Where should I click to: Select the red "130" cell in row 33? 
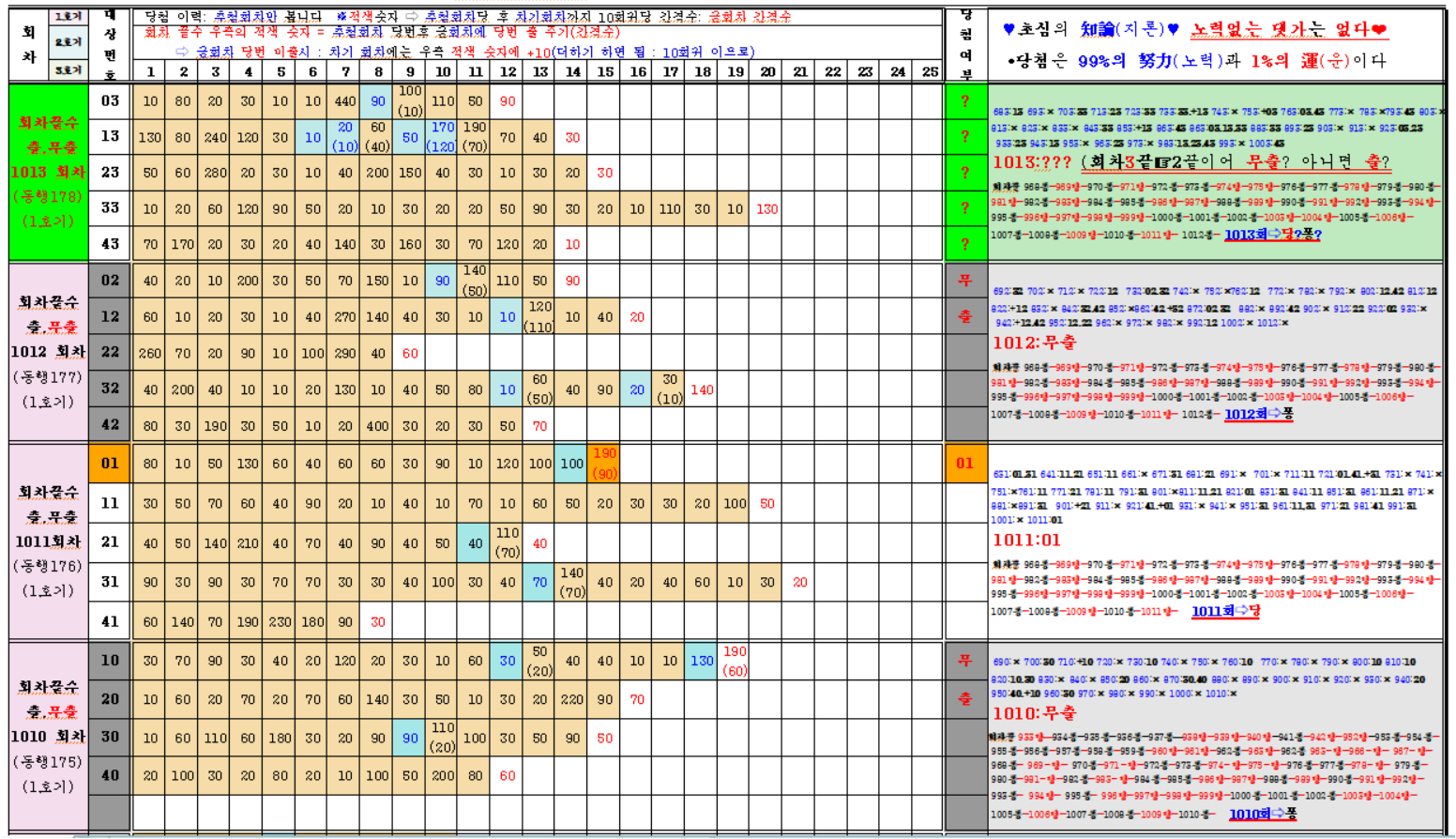pos(766,209)
